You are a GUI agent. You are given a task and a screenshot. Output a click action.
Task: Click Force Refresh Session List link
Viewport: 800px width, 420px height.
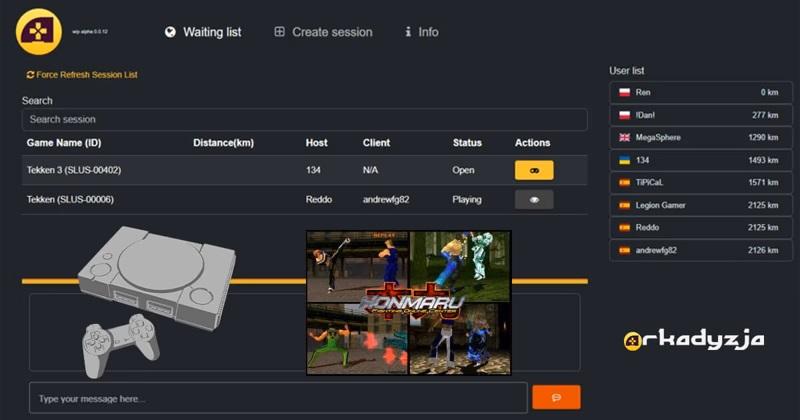pyautogui.click(x=82, y=75)
